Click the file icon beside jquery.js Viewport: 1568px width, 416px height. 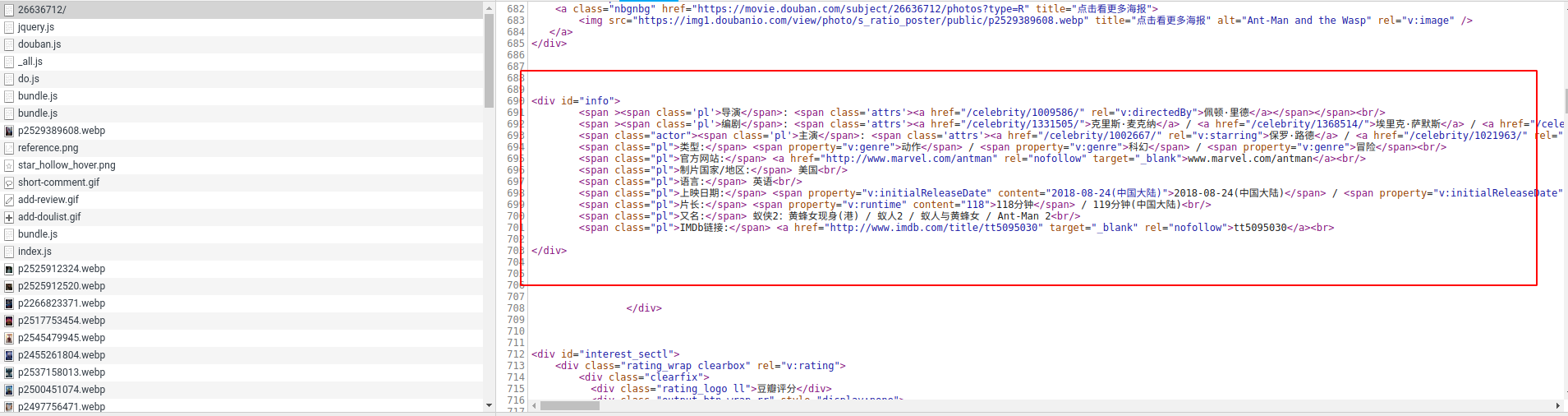point(9,27)
